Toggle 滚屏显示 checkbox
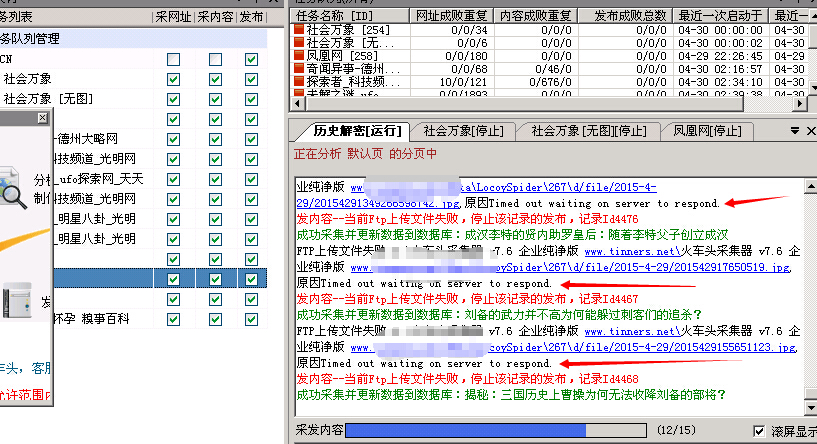This screenshot has width=817, height=444. pyautogui.click(x=759, y=430)
